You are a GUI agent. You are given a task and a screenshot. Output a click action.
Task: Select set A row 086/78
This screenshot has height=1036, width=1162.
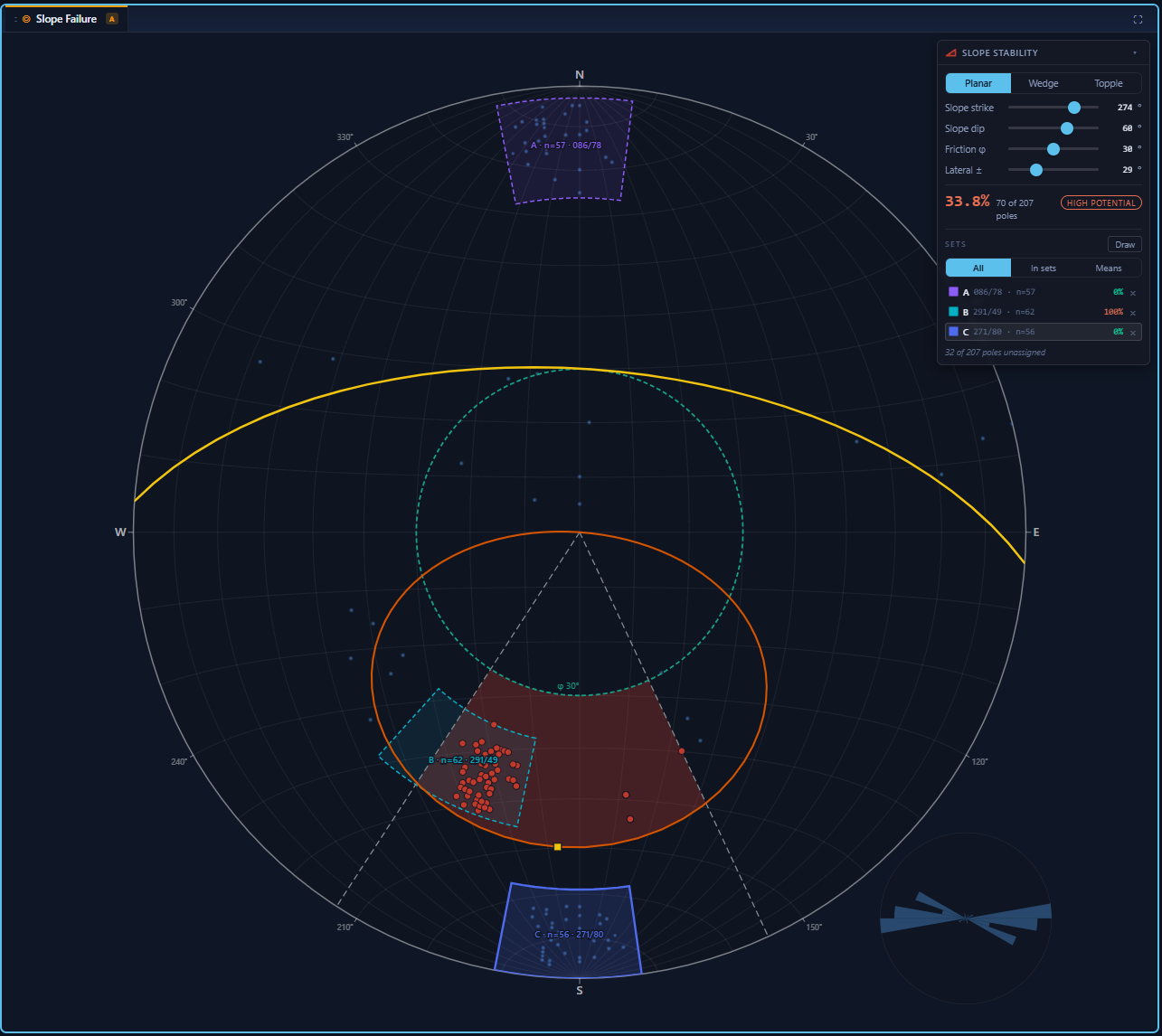(x=1044, y=292)
